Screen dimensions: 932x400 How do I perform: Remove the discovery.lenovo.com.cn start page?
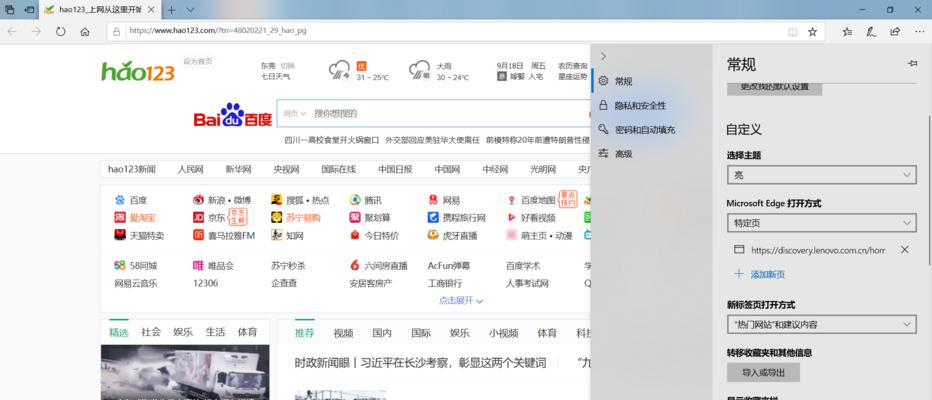[x=905, y=250]
